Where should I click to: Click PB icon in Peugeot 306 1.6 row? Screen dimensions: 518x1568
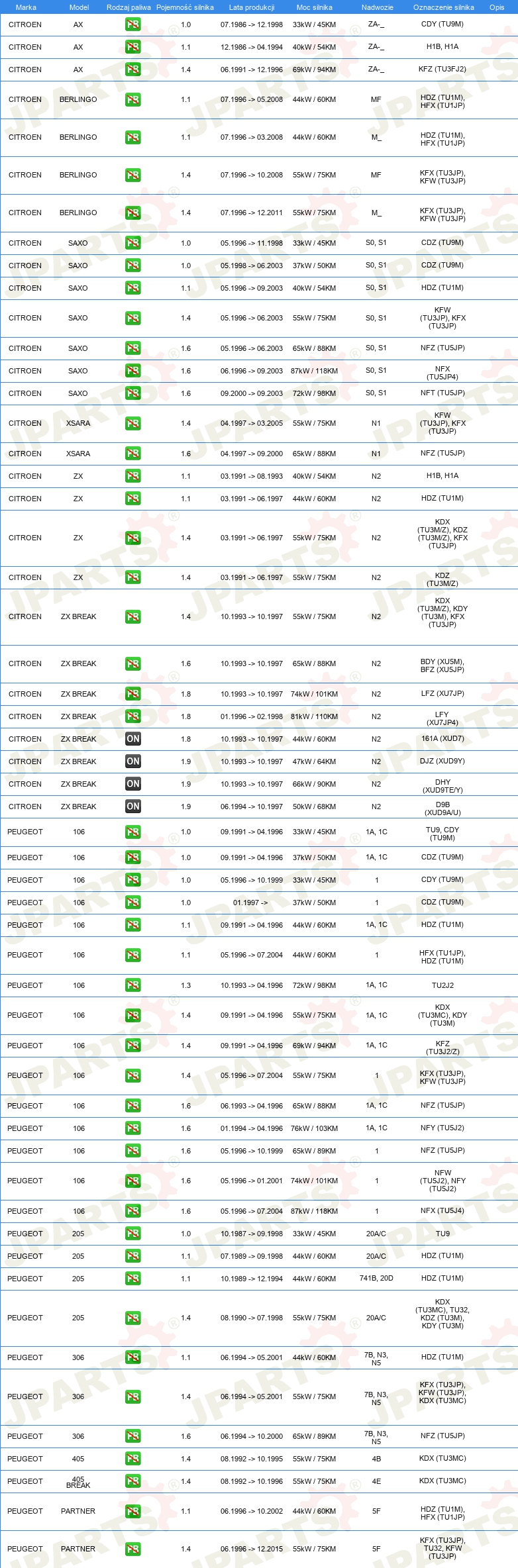[x=133, y=1436]
